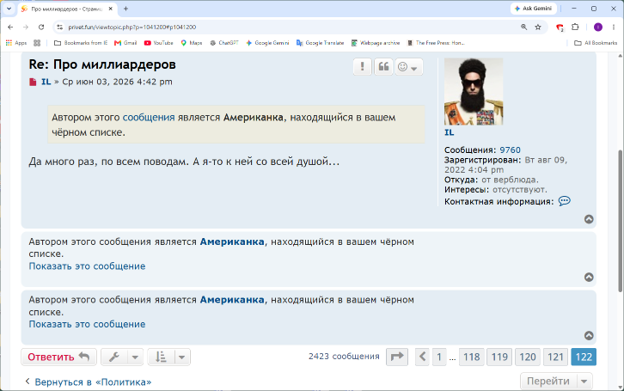Go to page 121

[x=556, y=357]
